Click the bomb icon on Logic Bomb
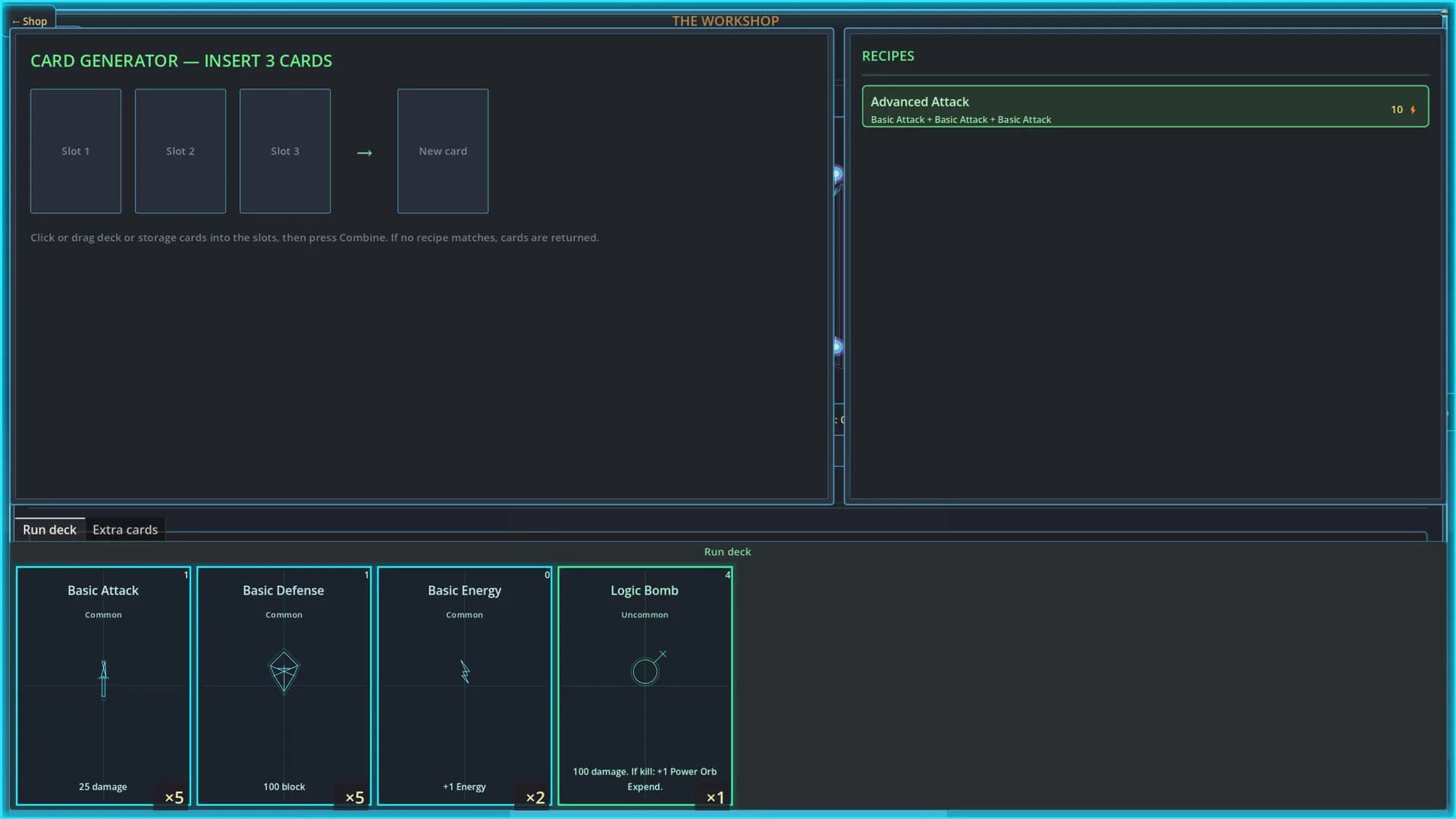This screenshot has width=1456, height=819. click(x=649, y=667)
